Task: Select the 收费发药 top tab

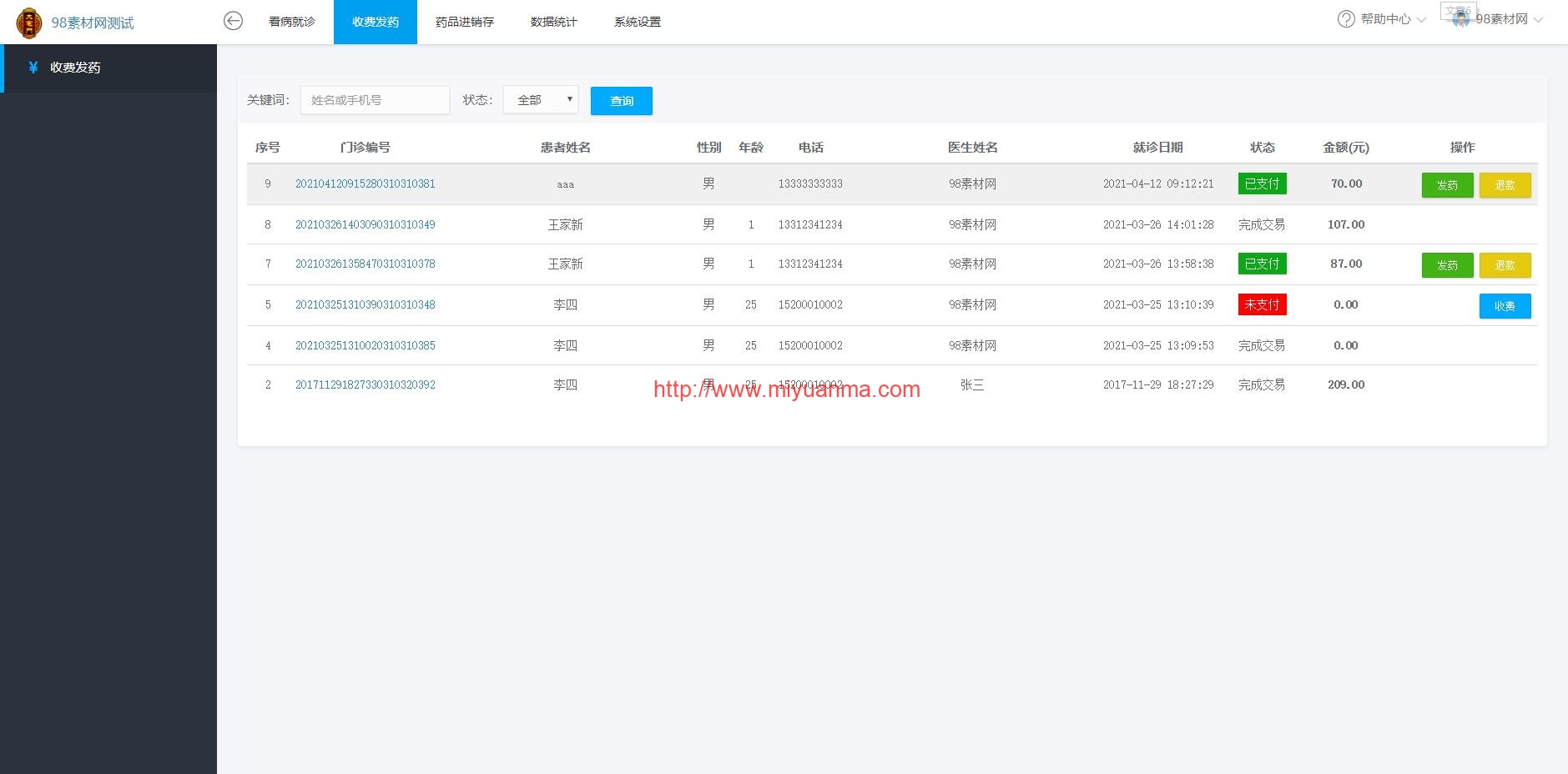Action: coord(376,22)
